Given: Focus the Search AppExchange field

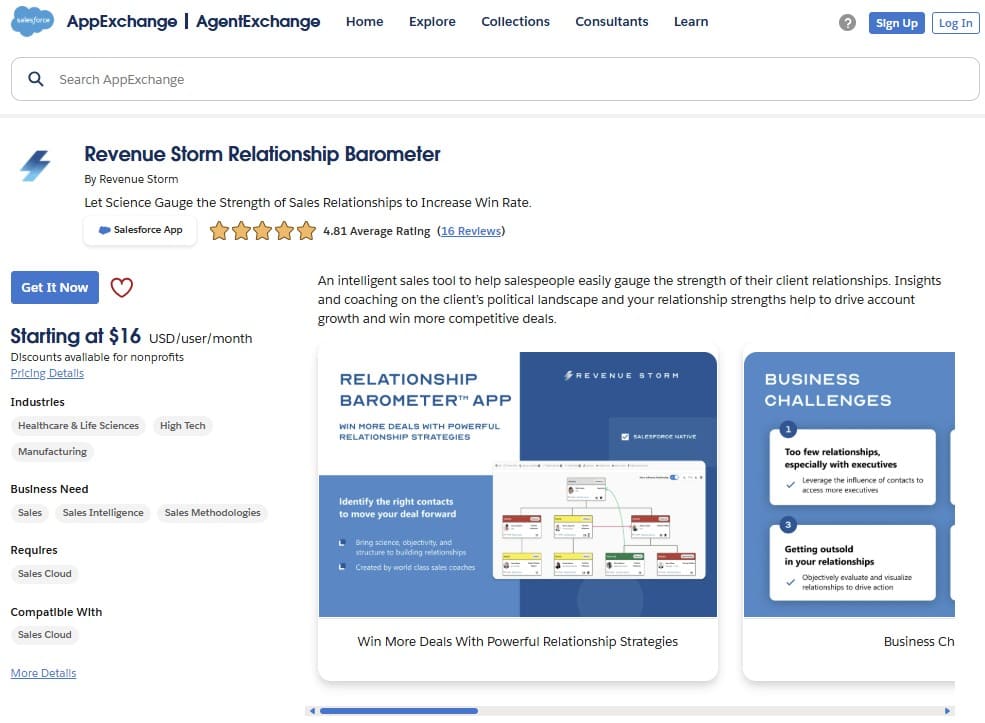Looking at the screenshot, I should tap(495, 79).
